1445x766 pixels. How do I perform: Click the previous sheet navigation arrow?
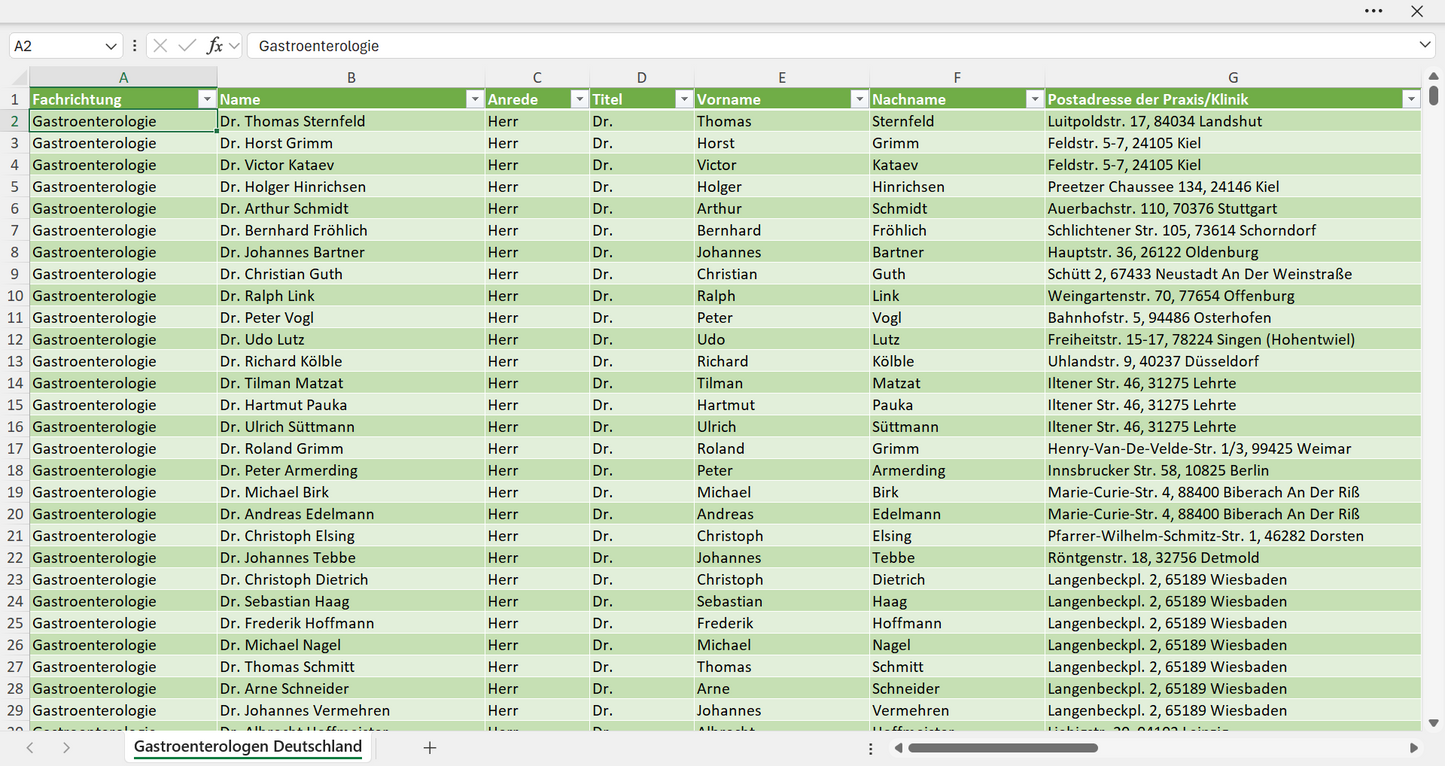pos(30,748)
